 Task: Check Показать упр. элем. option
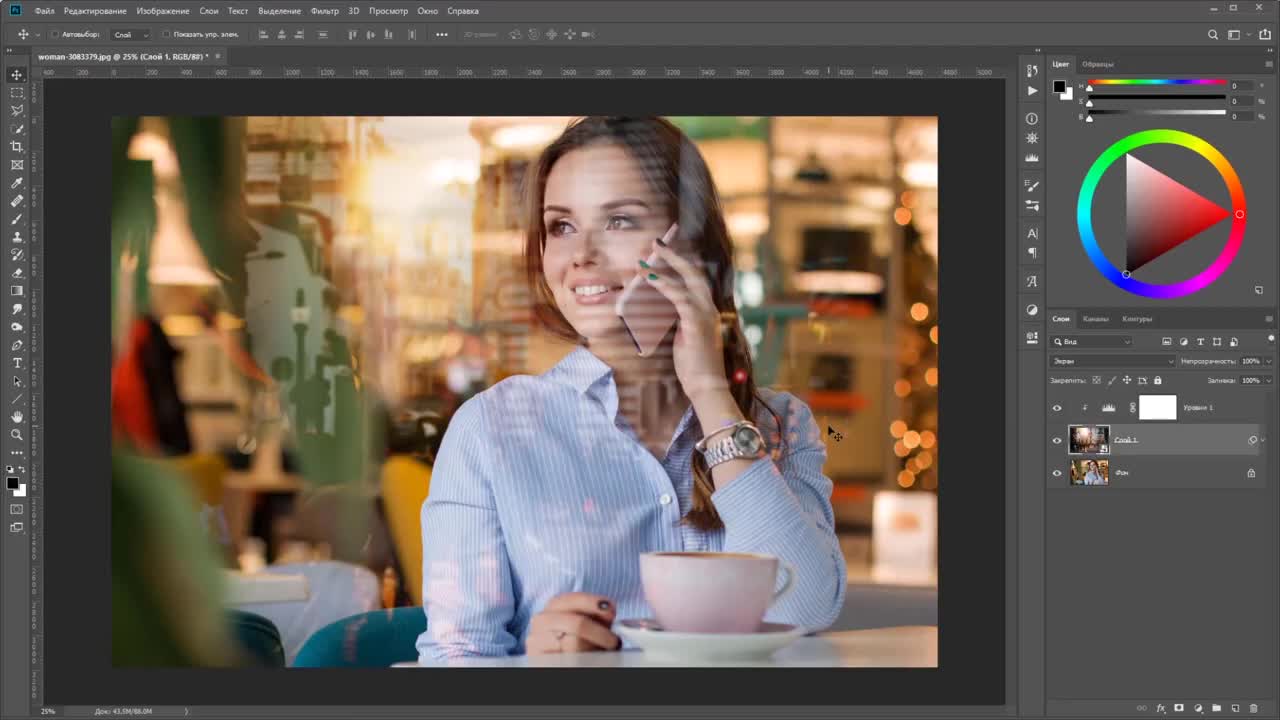click(166, 35)
